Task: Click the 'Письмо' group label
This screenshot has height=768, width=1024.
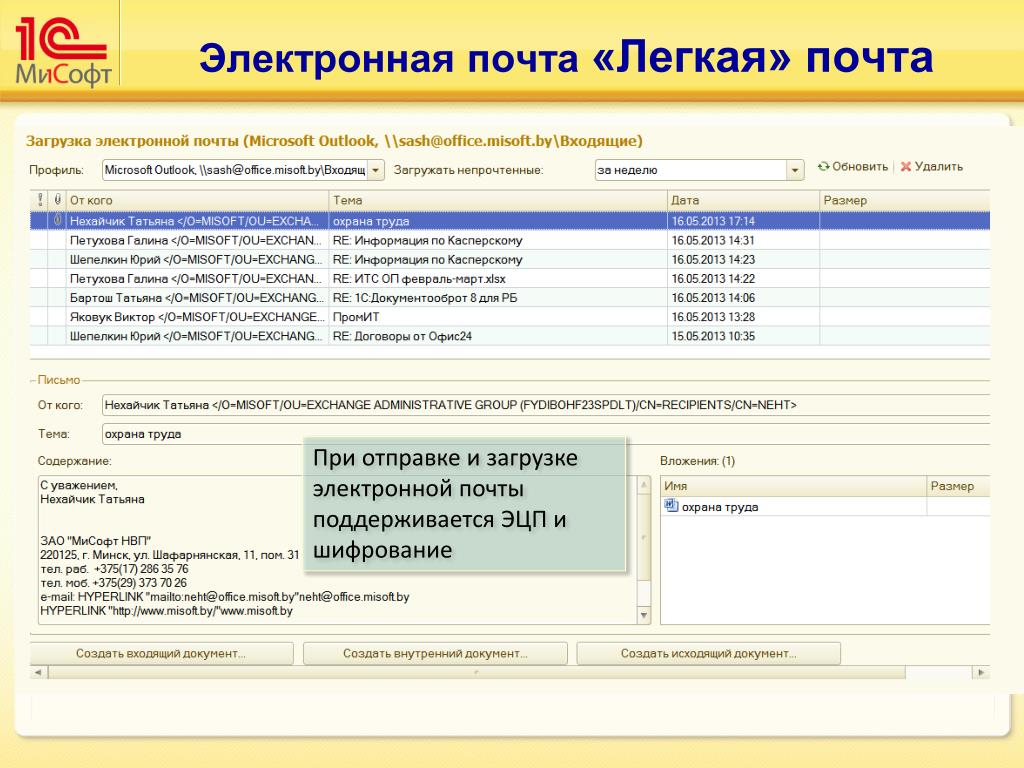Action: pos(59,380)
